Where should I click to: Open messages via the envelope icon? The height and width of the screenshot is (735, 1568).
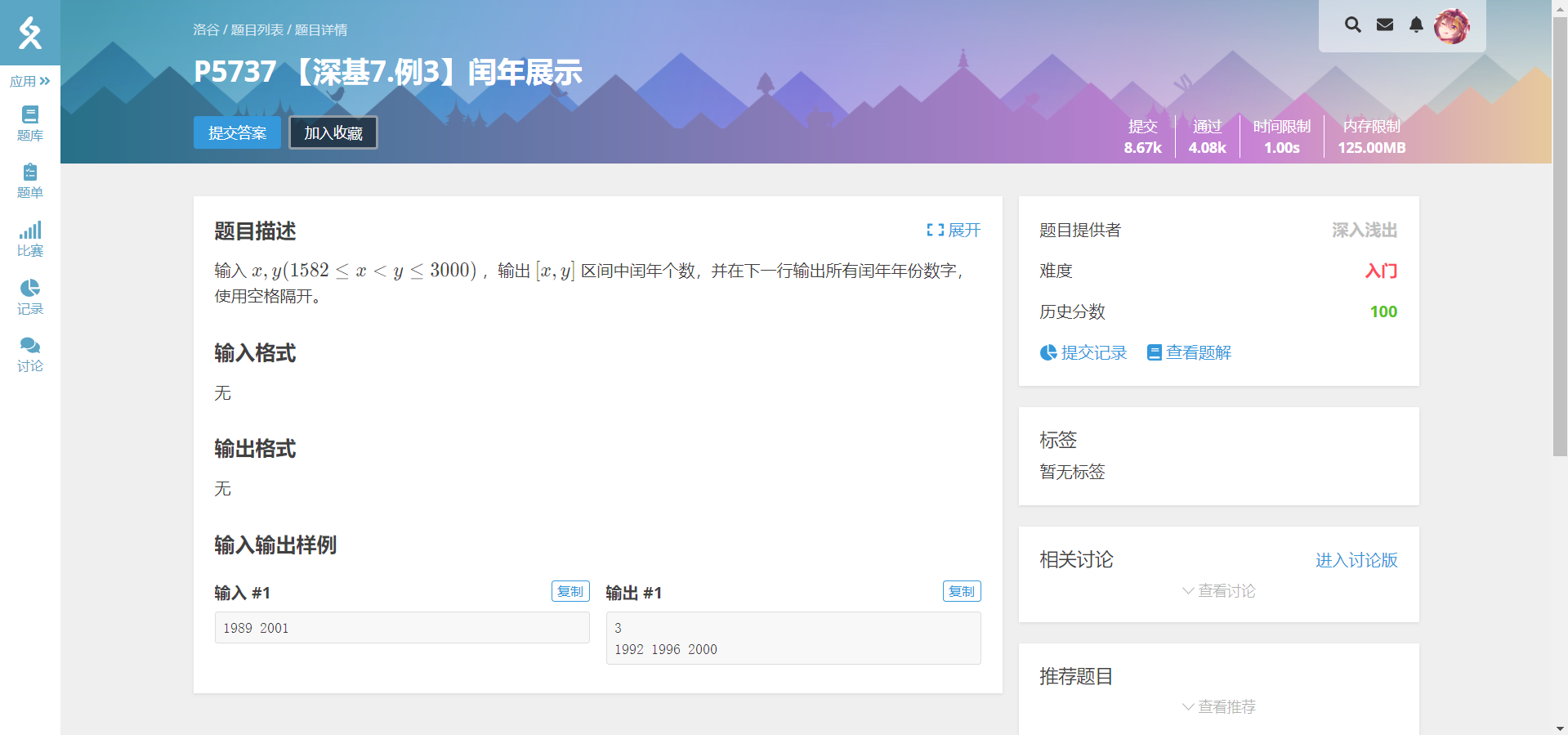[1385, 25]
